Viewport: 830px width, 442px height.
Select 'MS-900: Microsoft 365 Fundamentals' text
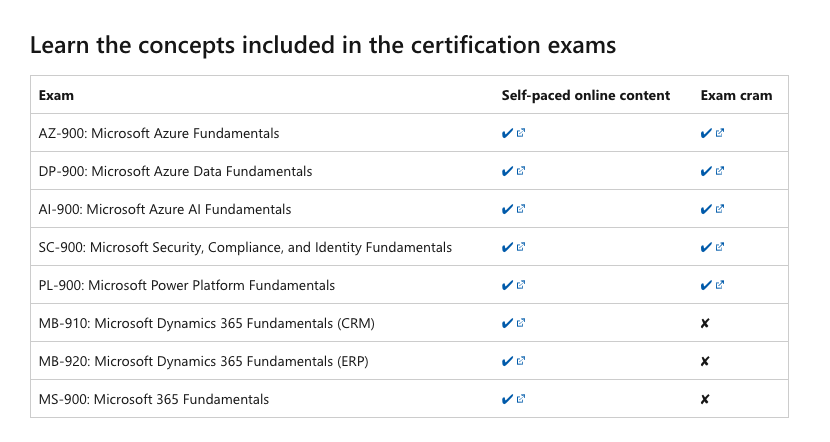(x=154, y=400)
